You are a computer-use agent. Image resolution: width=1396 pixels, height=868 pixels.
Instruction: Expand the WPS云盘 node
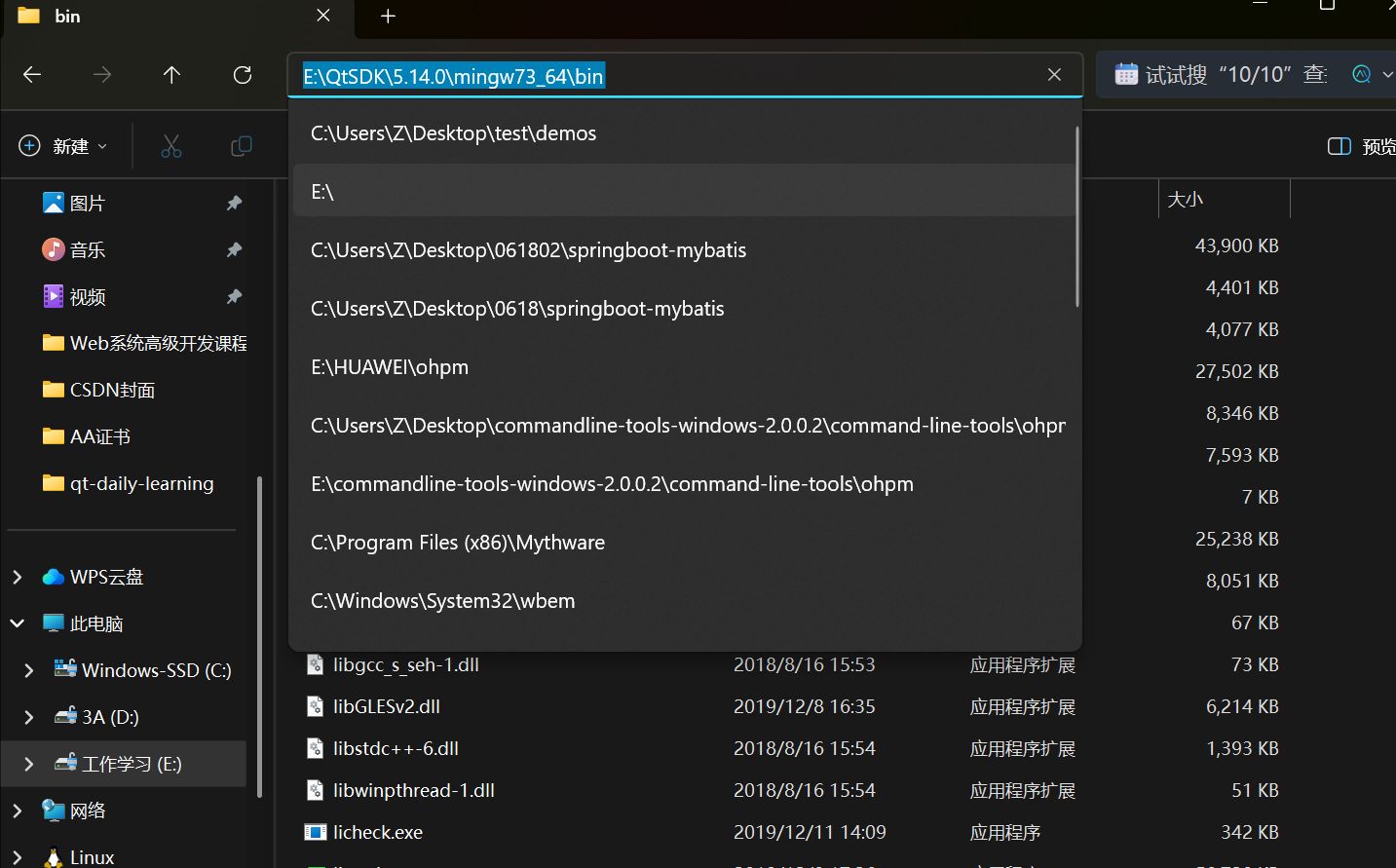click(17, 577)
